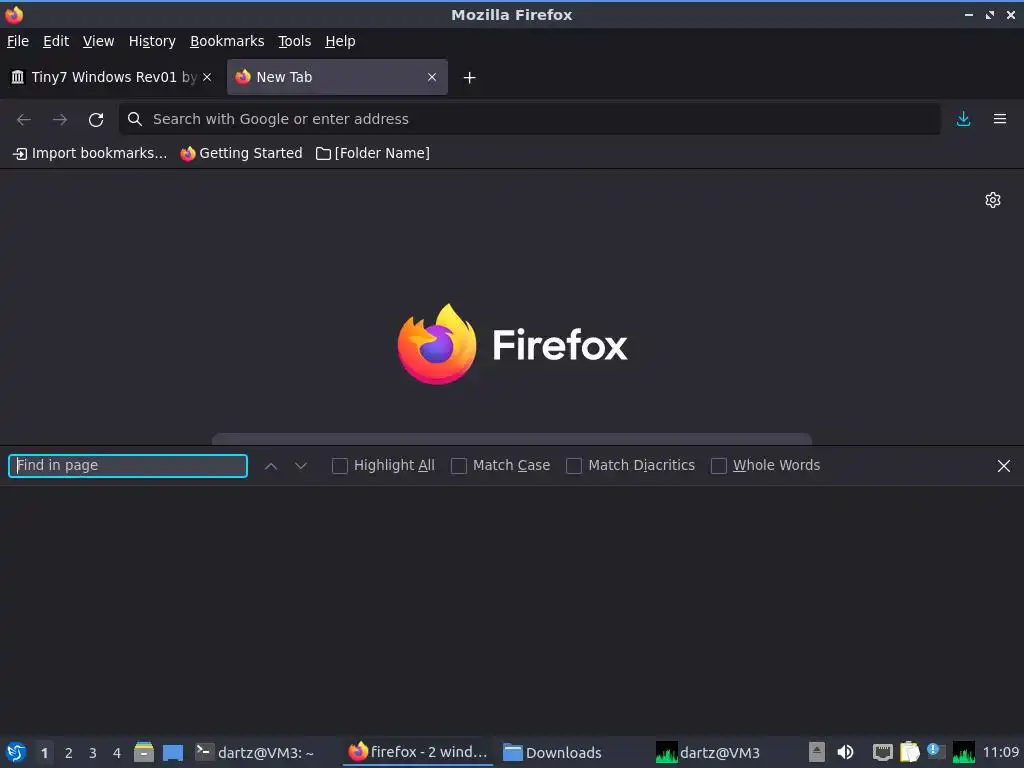Close the Tiny7 Windows Rev01 tab
Viewport: 1024px width, 768px height.
pyautogui.click(x=207, y=77)
